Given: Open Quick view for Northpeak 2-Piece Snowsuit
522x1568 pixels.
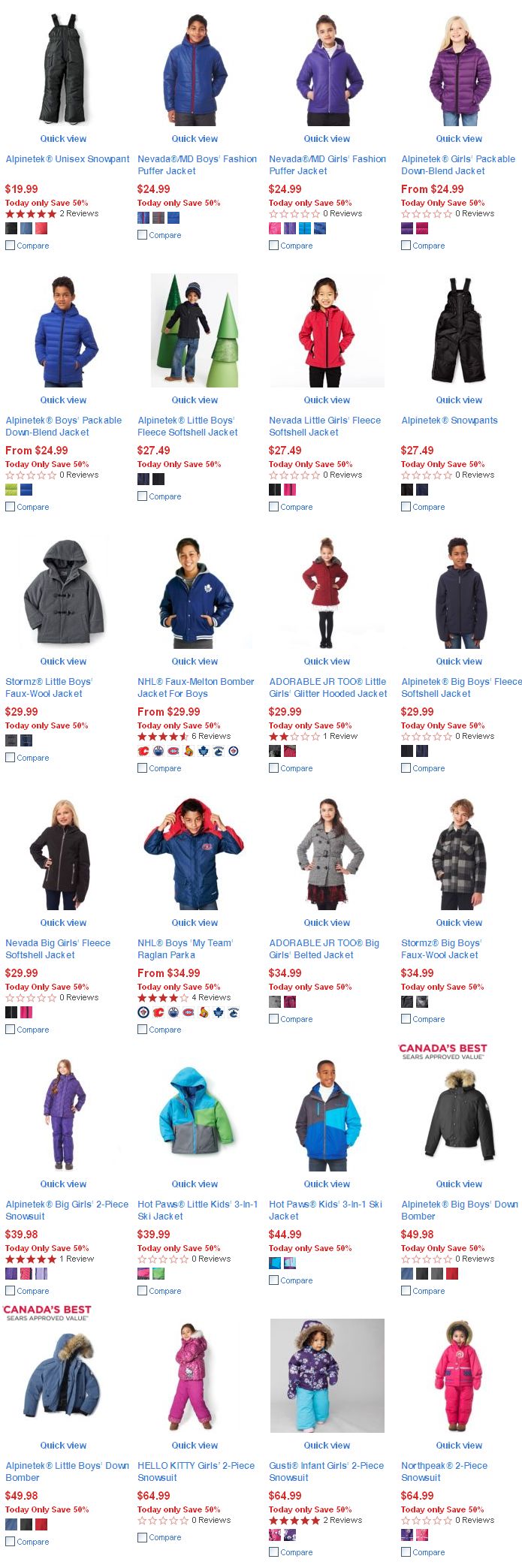Looking at the screenshot, I should [x=459, y=1445].
